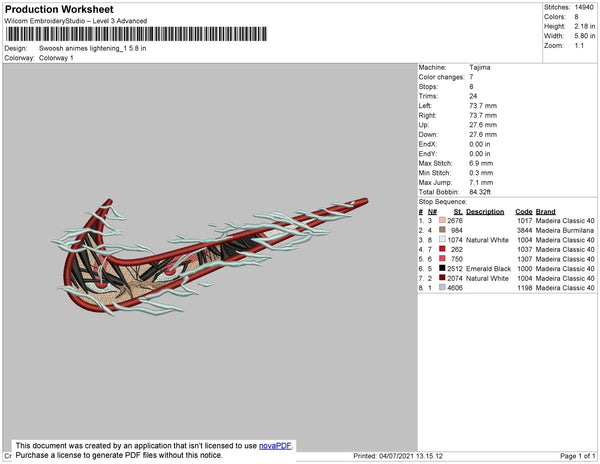Click the 'Emerald Black' description
The width and height of the screenshot is (600, 464).
point(489,269)
